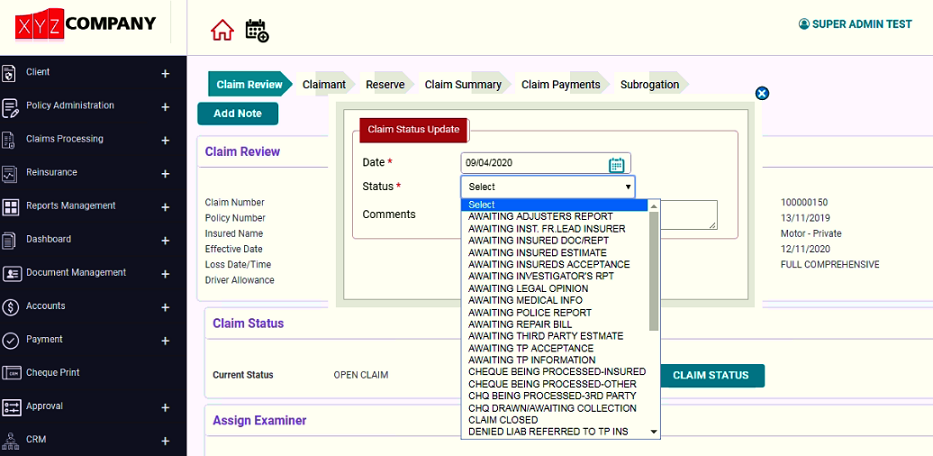Viewport: 933px width, 456px height.
Task: Click the Date input field
Action: pos(535,163)
